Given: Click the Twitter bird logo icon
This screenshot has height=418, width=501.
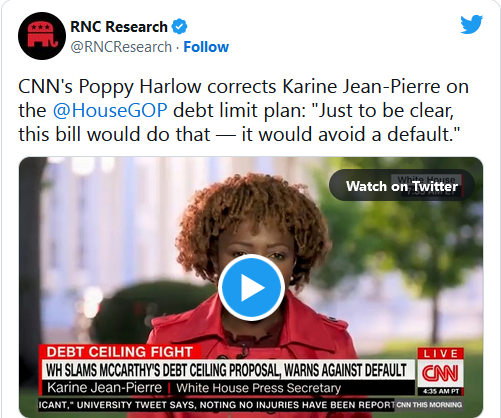Looking at the screenshot, I should tap(471, 24).
